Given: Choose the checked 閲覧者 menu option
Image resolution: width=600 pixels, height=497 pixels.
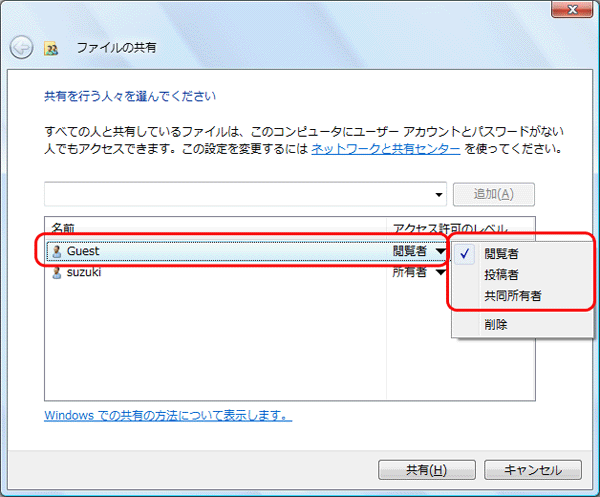Looking at the screenshot, I should tap(502, 254).
